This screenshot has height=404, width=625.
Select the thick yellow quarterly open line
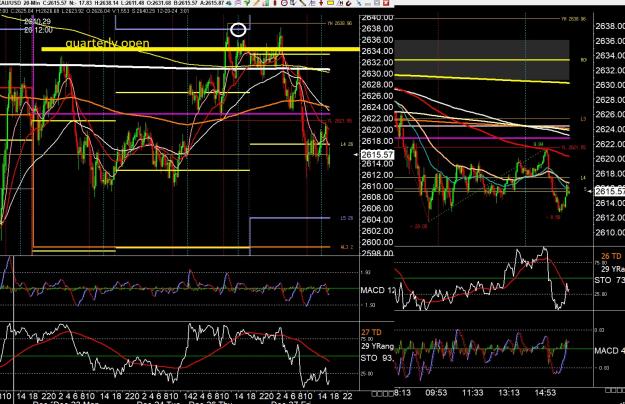pyautogui.click(x=200, y=49)
